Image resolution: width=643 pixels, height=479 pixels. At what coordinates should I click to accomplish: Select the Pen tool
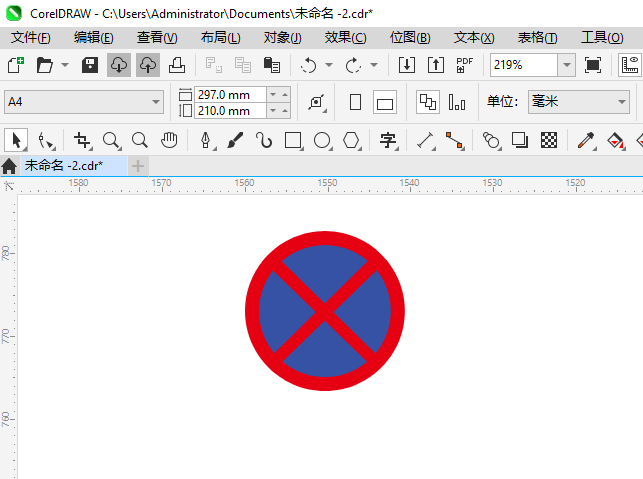[206, 140]
